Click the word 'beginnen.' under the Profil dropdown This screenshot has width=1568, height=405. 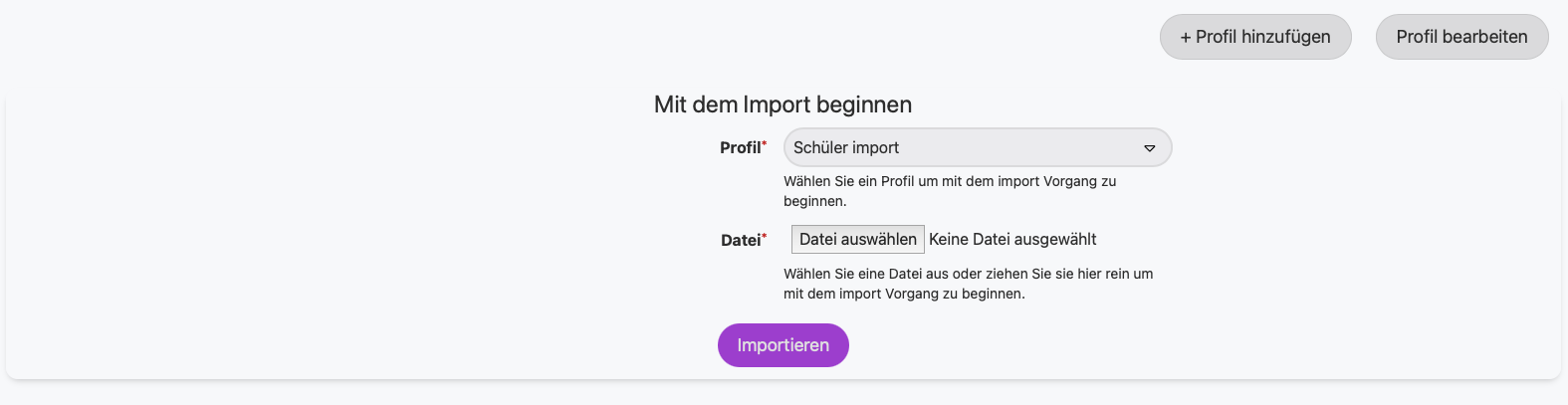814,201
